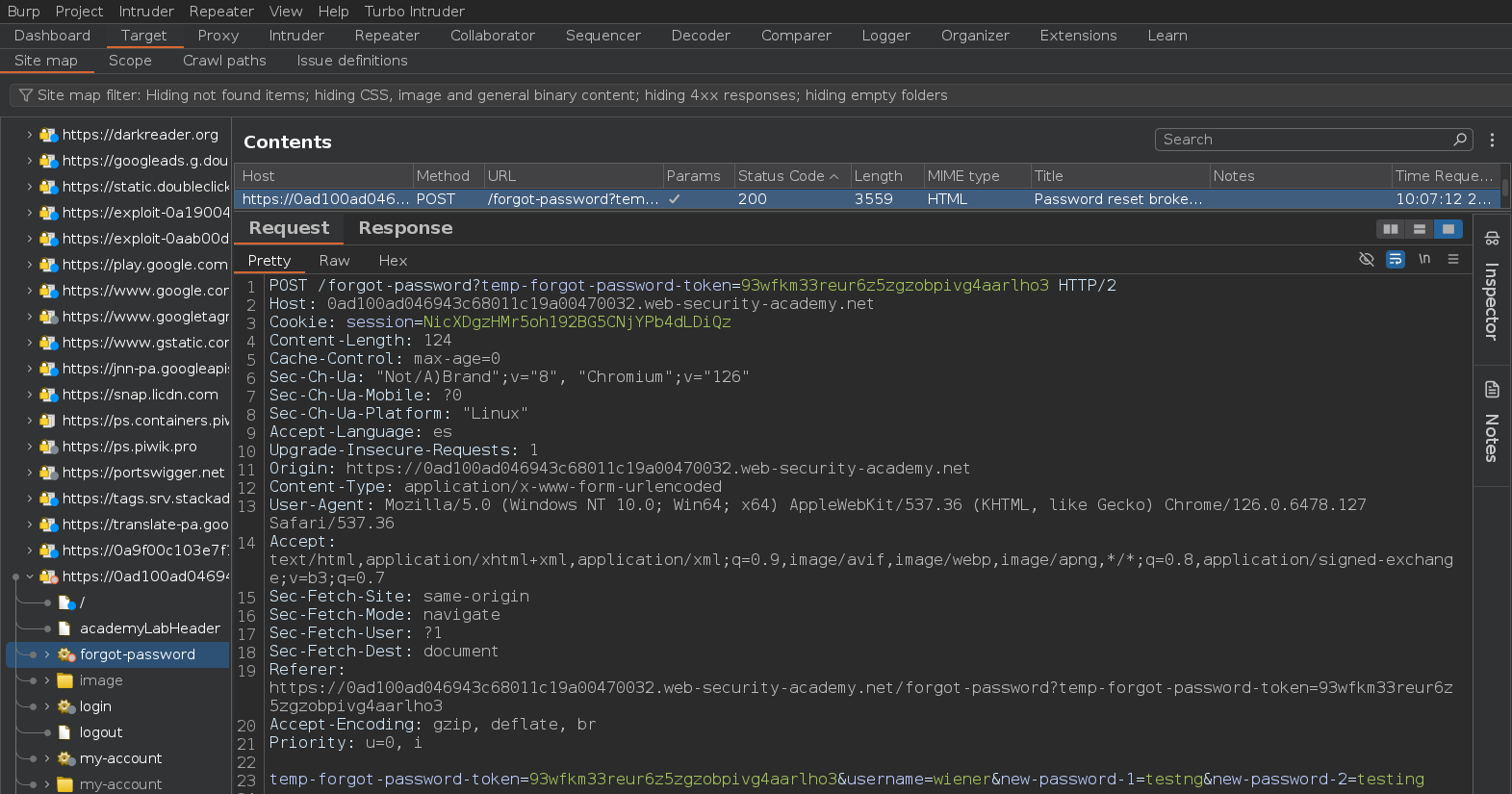The image size is (1512, 794).
Task: Open the message editor hamburger menu
Action: [1453, 260]
